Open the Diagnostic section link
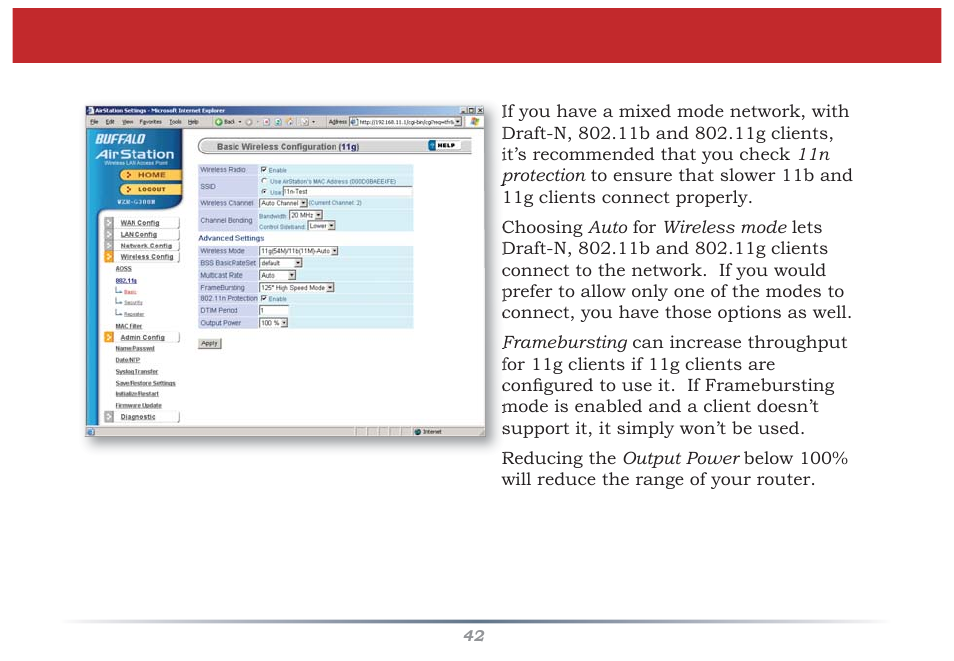 pos(138,417)
